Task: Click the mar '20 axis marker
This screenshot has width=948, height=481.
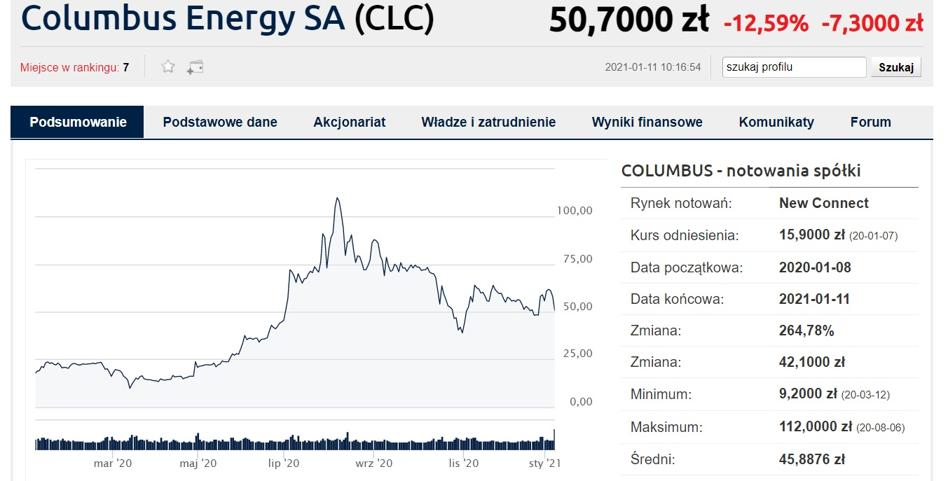Action: point(112,463)
